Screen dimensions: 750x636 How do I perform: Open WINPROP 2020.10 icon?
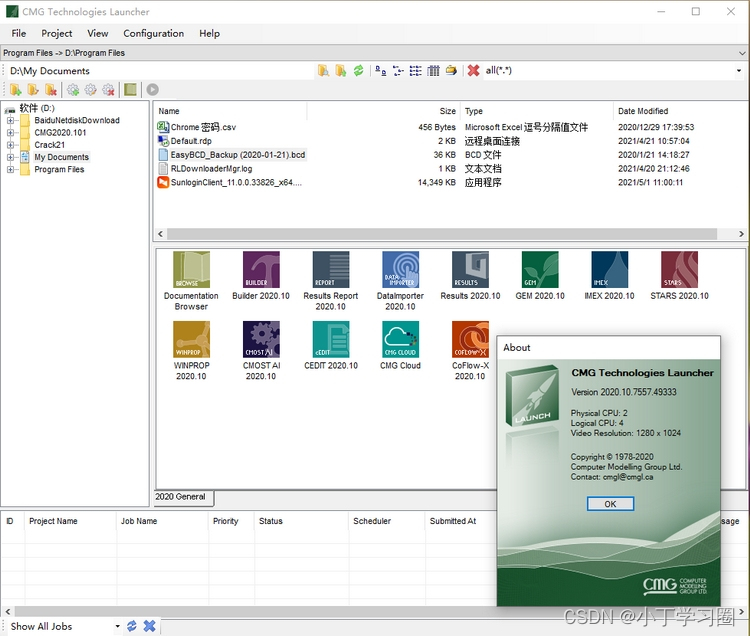[191, 340]
